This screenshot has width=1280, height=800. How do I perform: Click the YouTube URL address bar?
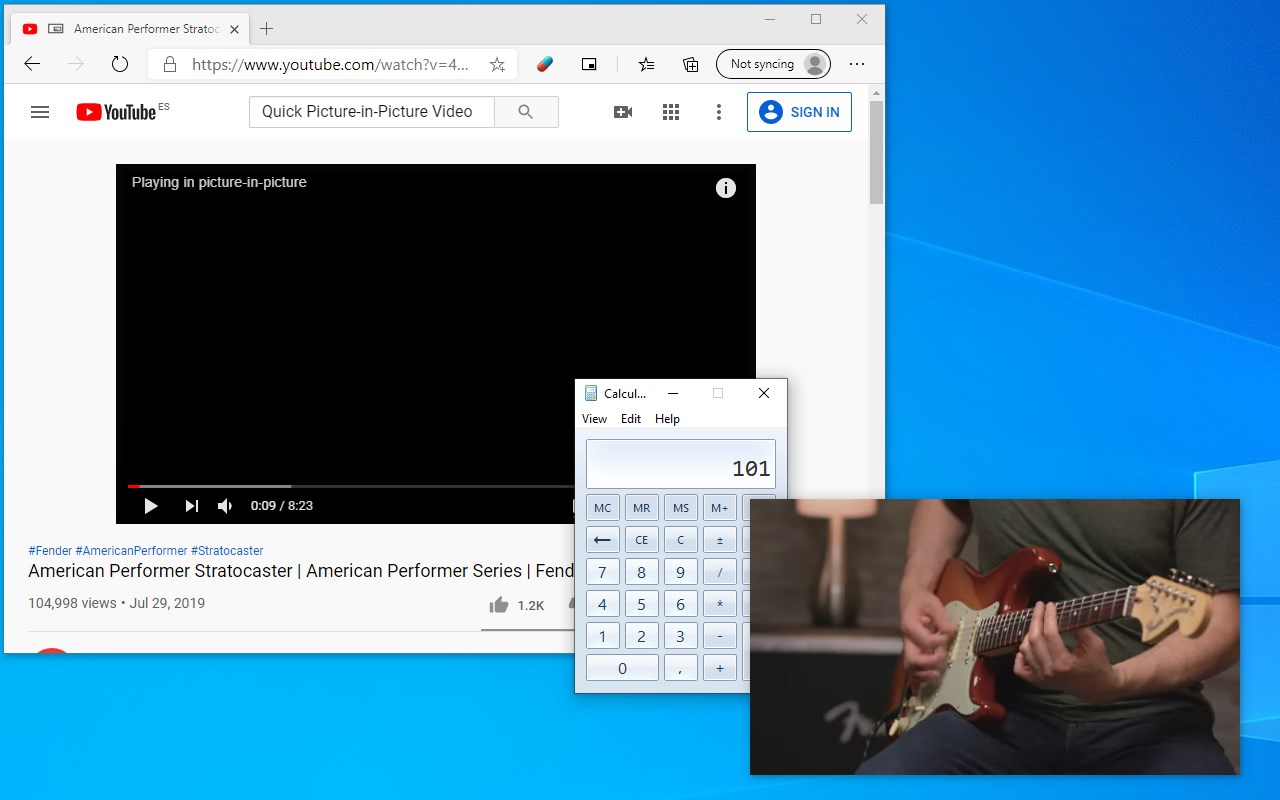pos(330,64)
